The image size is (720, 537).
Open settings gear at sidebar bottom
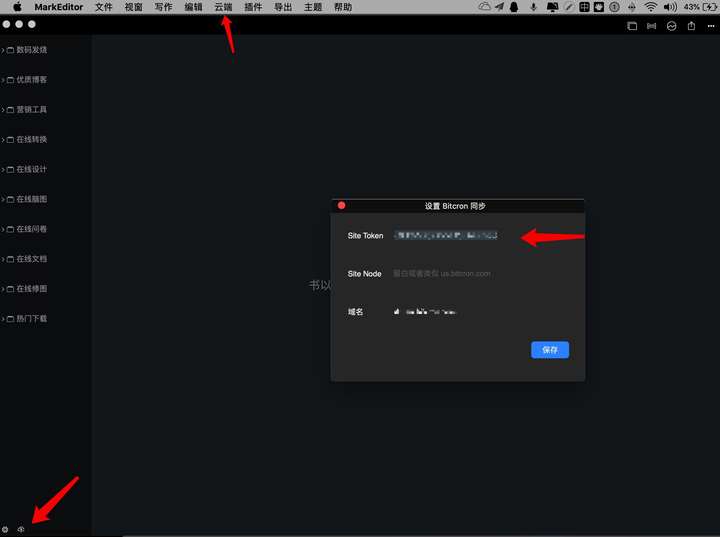(x=5, y=530)
